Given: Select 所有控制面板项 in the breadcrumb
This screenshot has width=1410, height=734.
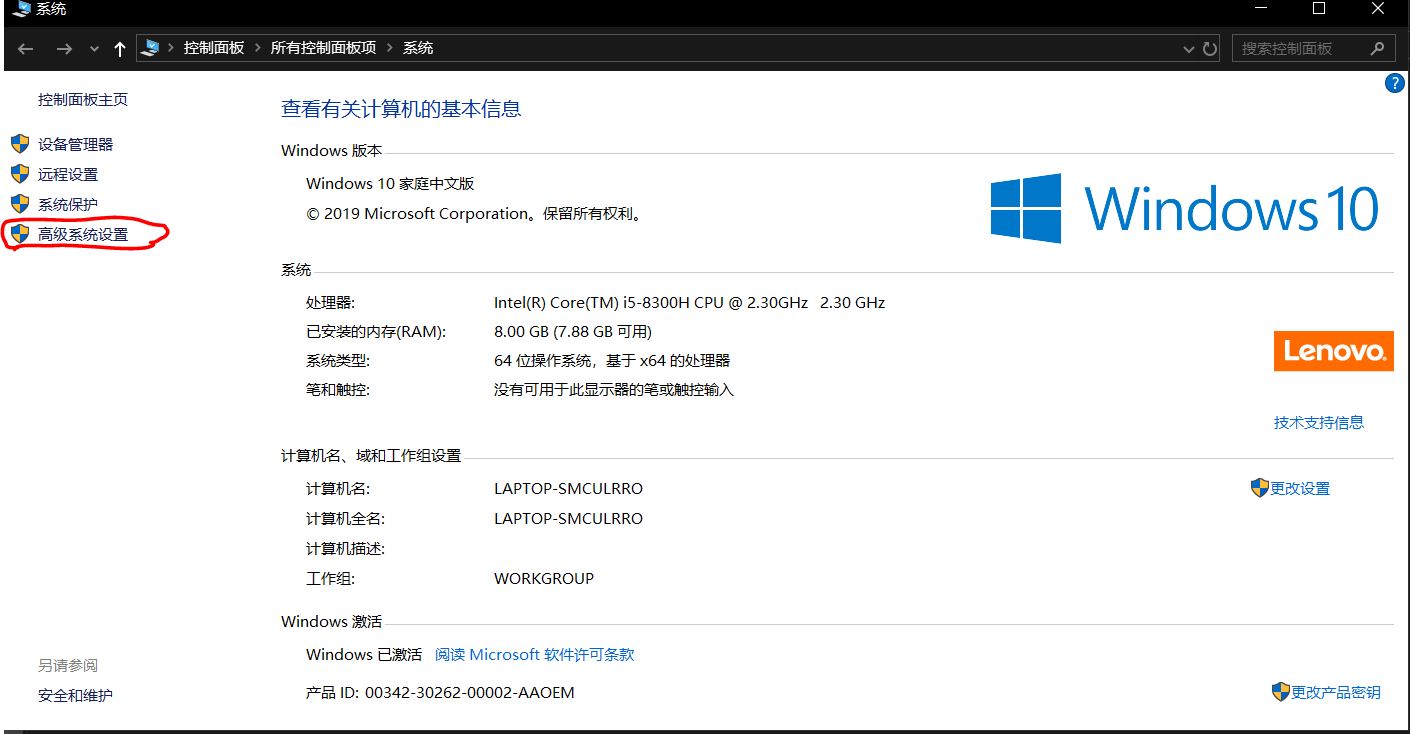Looking at the screenshot, I should [323, 48].
